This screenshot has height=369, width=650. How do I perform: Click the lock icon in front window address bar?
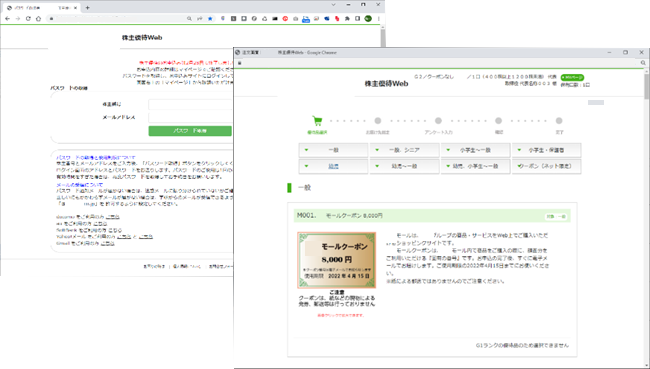click(240, 63)
